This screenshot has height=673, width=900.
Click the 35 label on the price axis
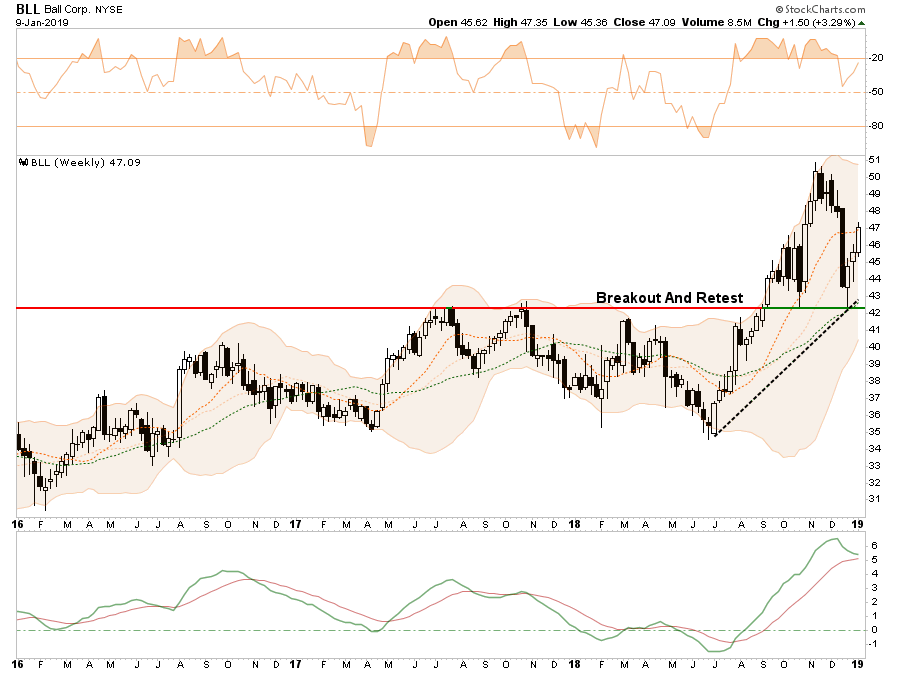pos(875,431)
